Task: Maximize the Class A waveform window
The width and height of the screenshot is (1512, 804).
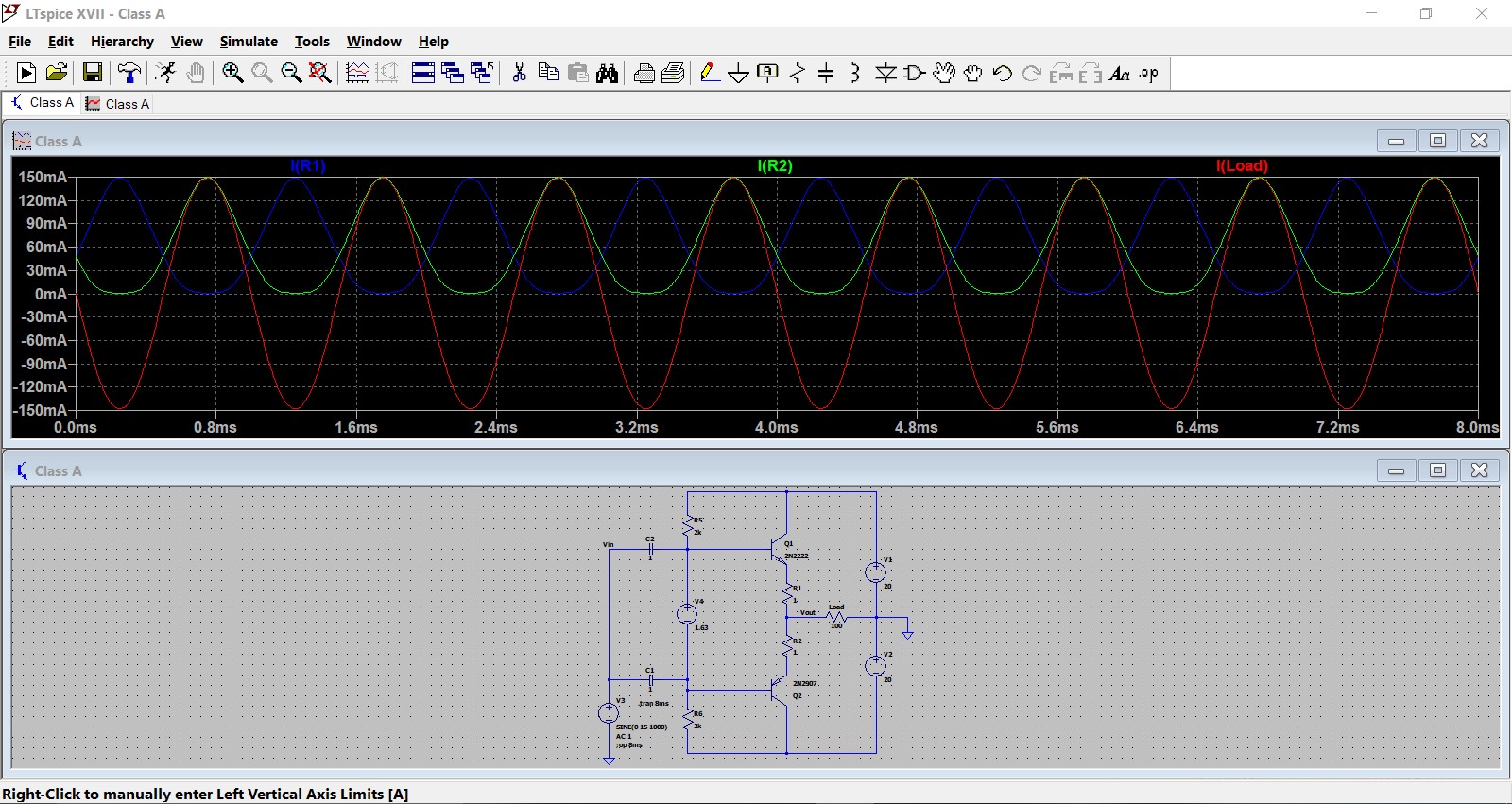Action: (1437, 141)
